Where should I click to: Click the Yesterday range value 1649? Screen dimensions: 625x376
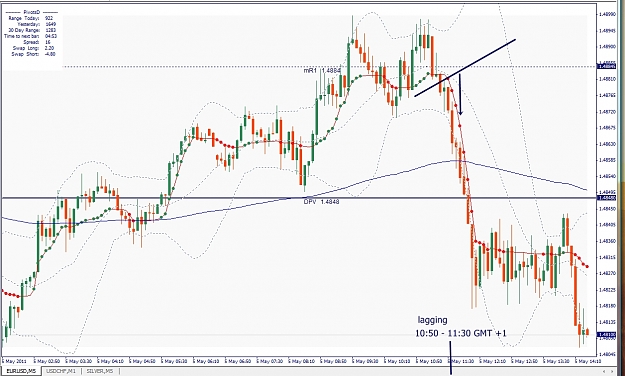coord(51,24)
